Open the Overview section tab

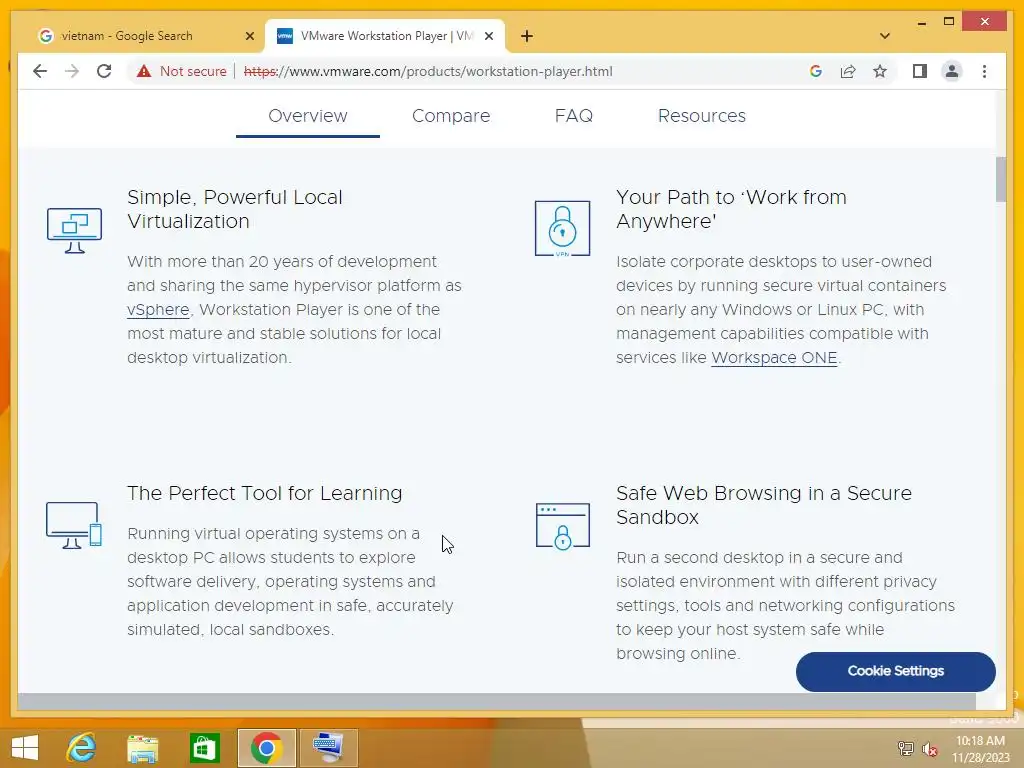(x=308, y=116)
